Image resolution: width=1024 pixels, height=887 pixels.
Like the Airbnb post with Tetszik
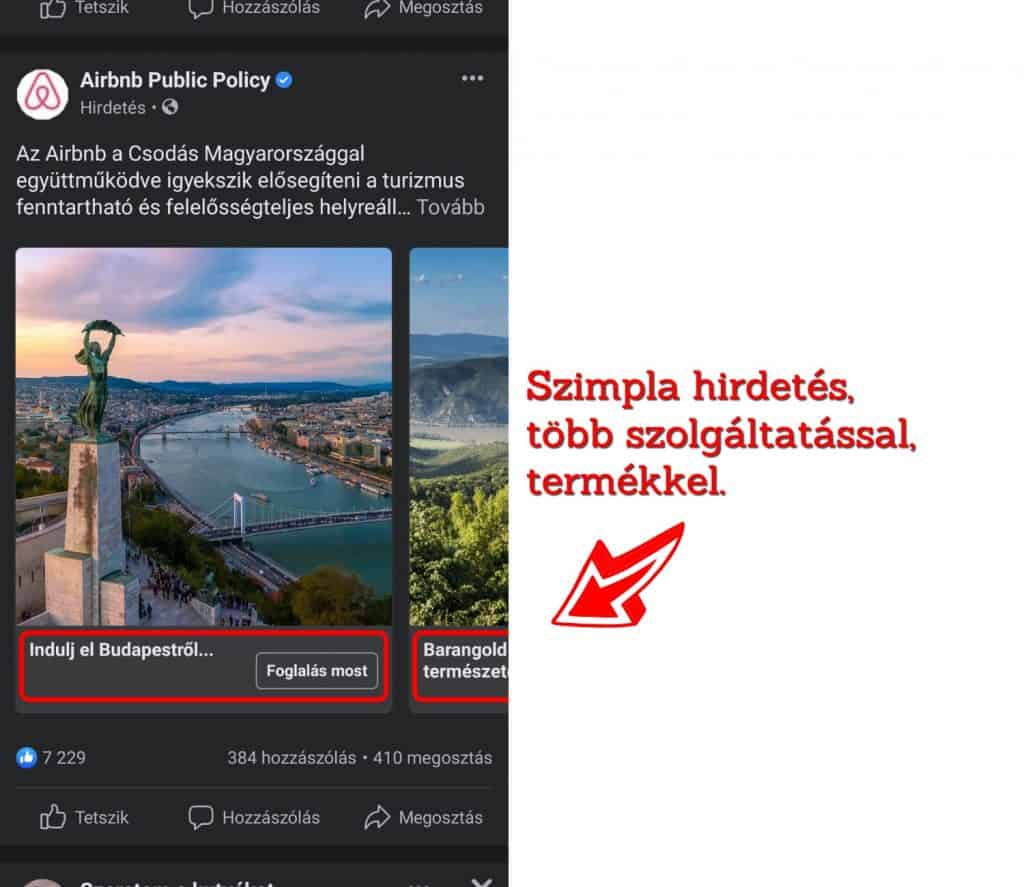[84, 817]
